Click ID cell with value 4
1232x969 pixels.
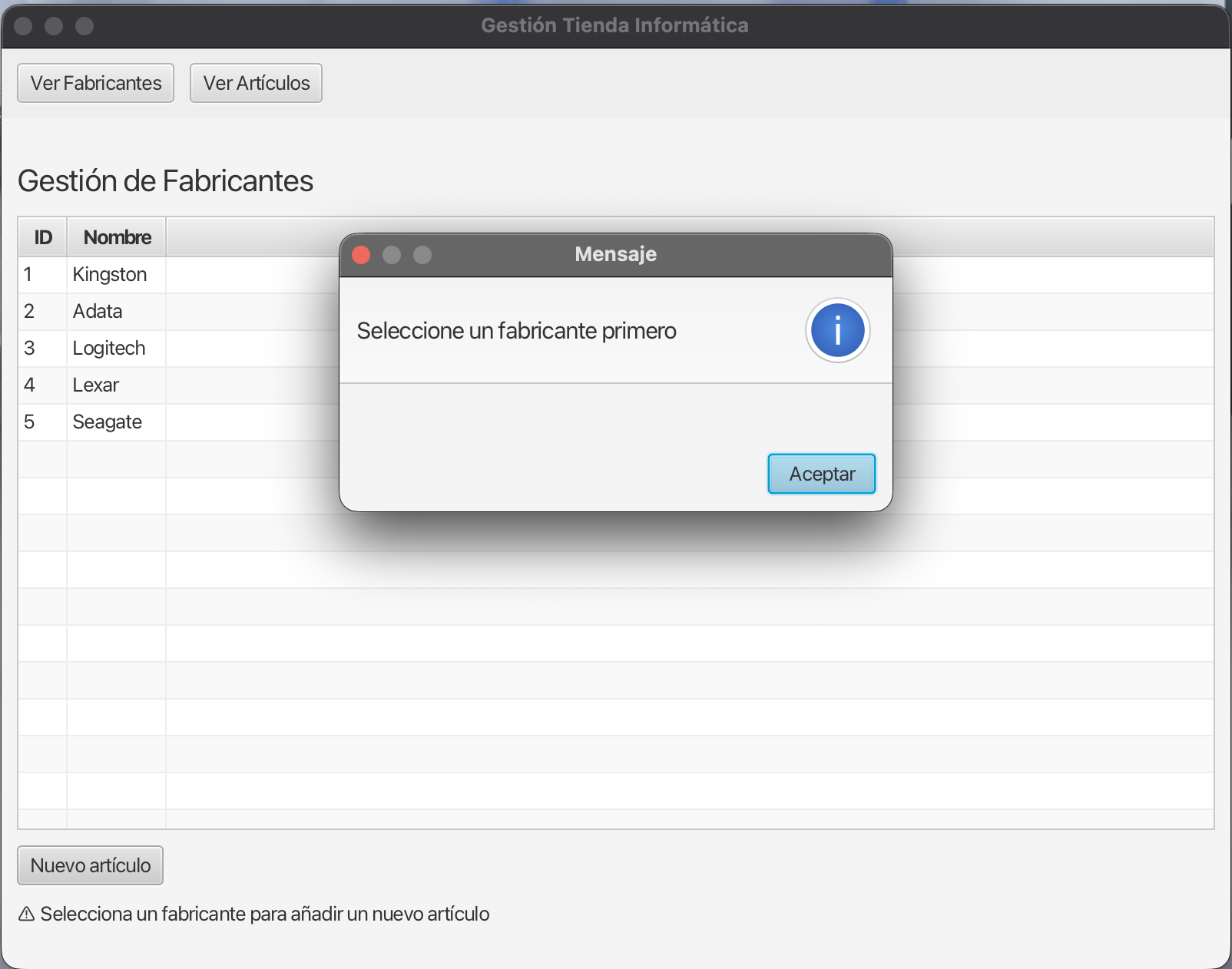[x=43, y=385]
